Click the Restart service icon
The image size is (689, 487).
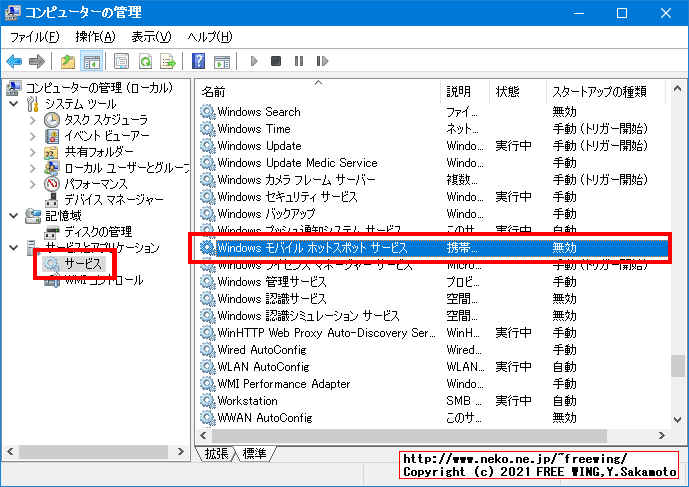pyautogui.click(x=322, y=61)
